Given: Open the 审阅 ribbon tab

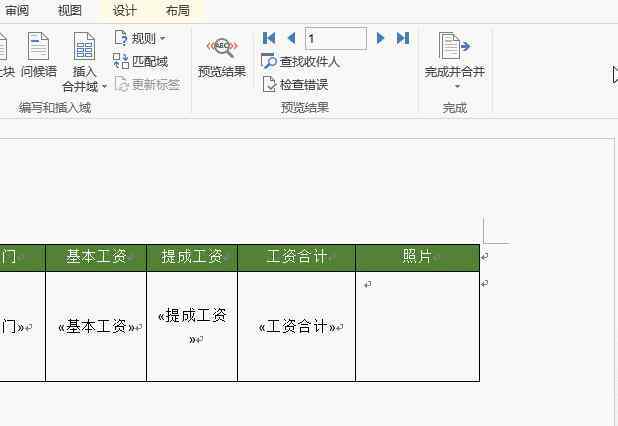Looking at the screenshot, I should click(x=17, y=10).
